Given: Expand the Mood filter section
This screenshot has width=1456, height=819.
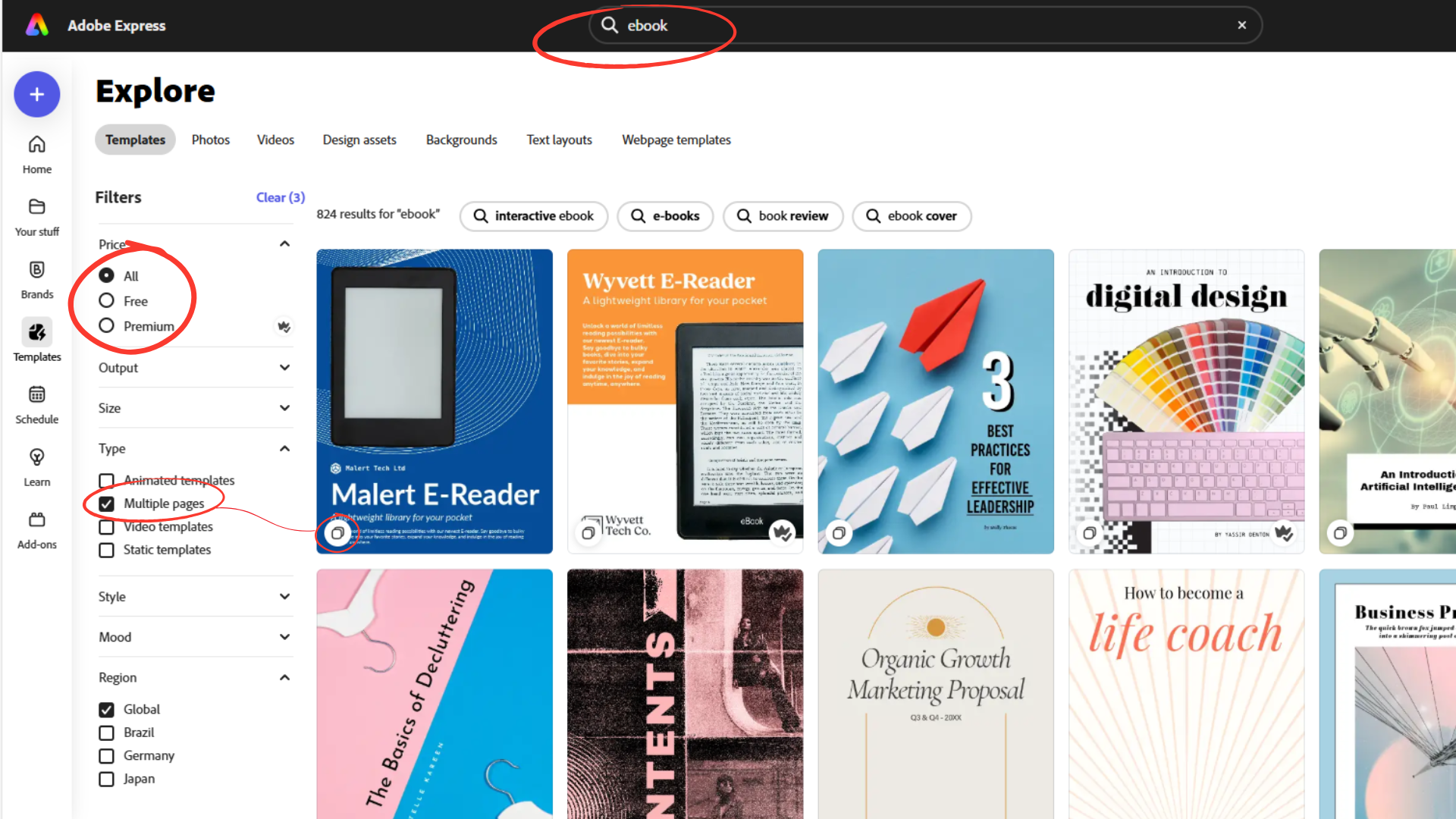Looking at the screenshot, I should coord(195,637).
